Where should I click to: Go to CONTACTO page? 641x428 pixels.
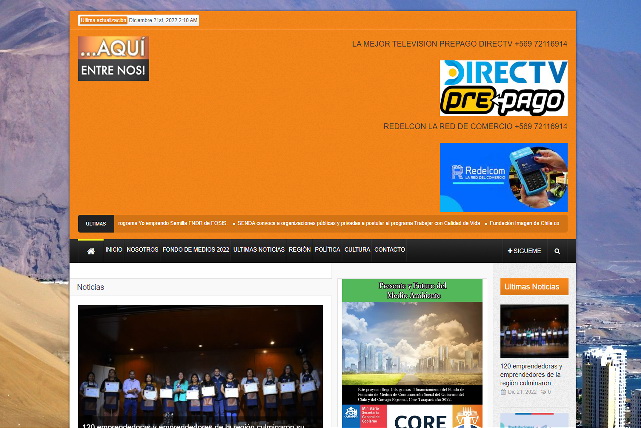pos(390,250)
